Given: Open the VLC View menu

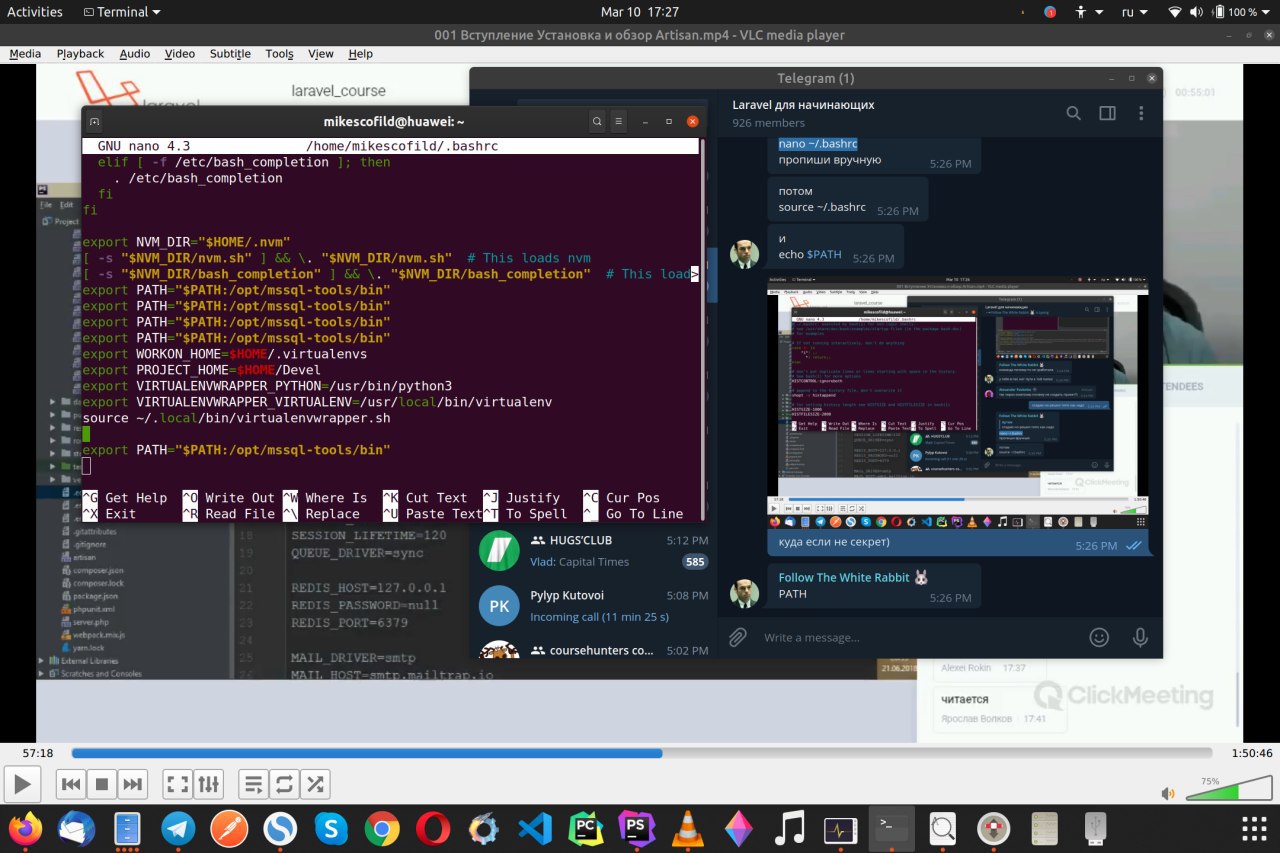Looking at the screenshot, I should point(321,54).
